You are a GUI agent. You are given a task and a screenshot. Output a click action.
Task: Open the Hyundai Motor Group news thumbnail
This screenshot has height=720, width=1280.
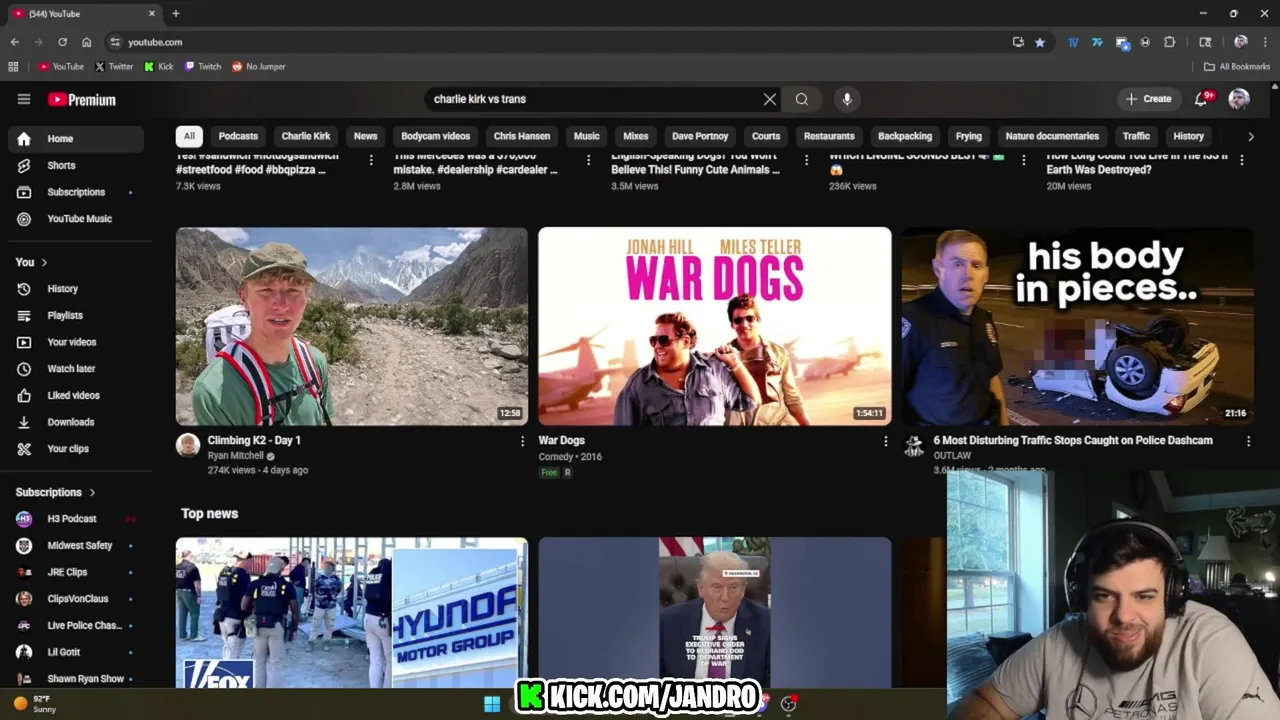coord(352,612)
